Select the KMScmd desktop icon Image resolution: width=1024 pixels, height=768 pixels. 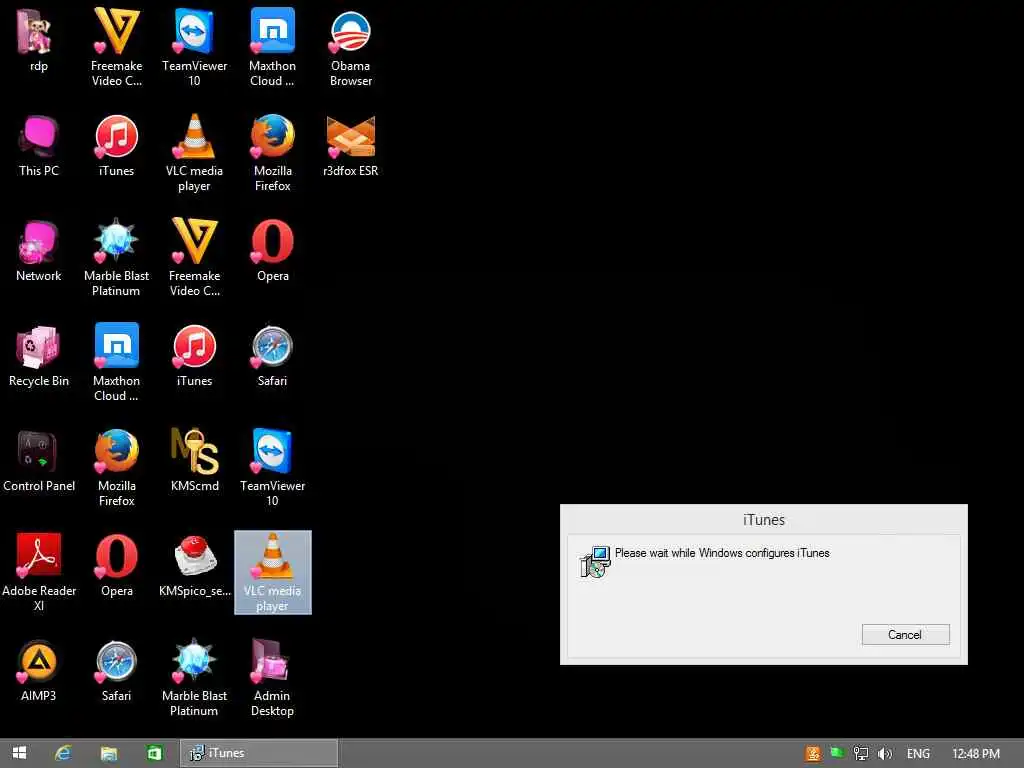[x=195, y=461]
